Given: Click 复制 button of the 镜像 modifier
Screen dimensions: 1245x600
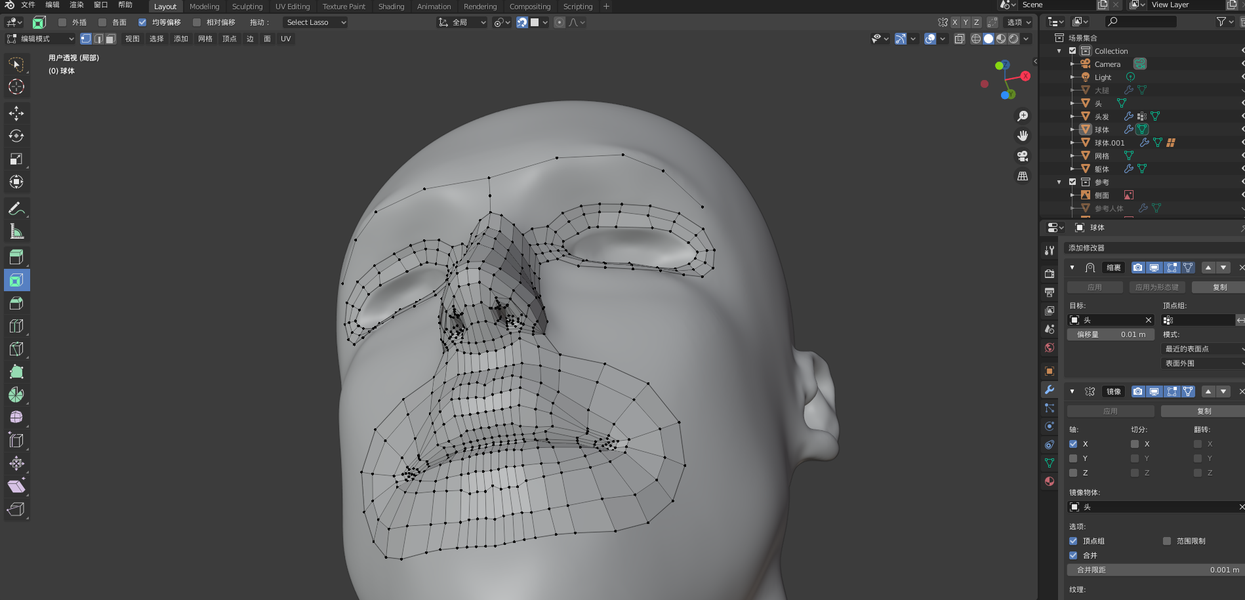Looking at the screenshot, I should (1203, 411).
